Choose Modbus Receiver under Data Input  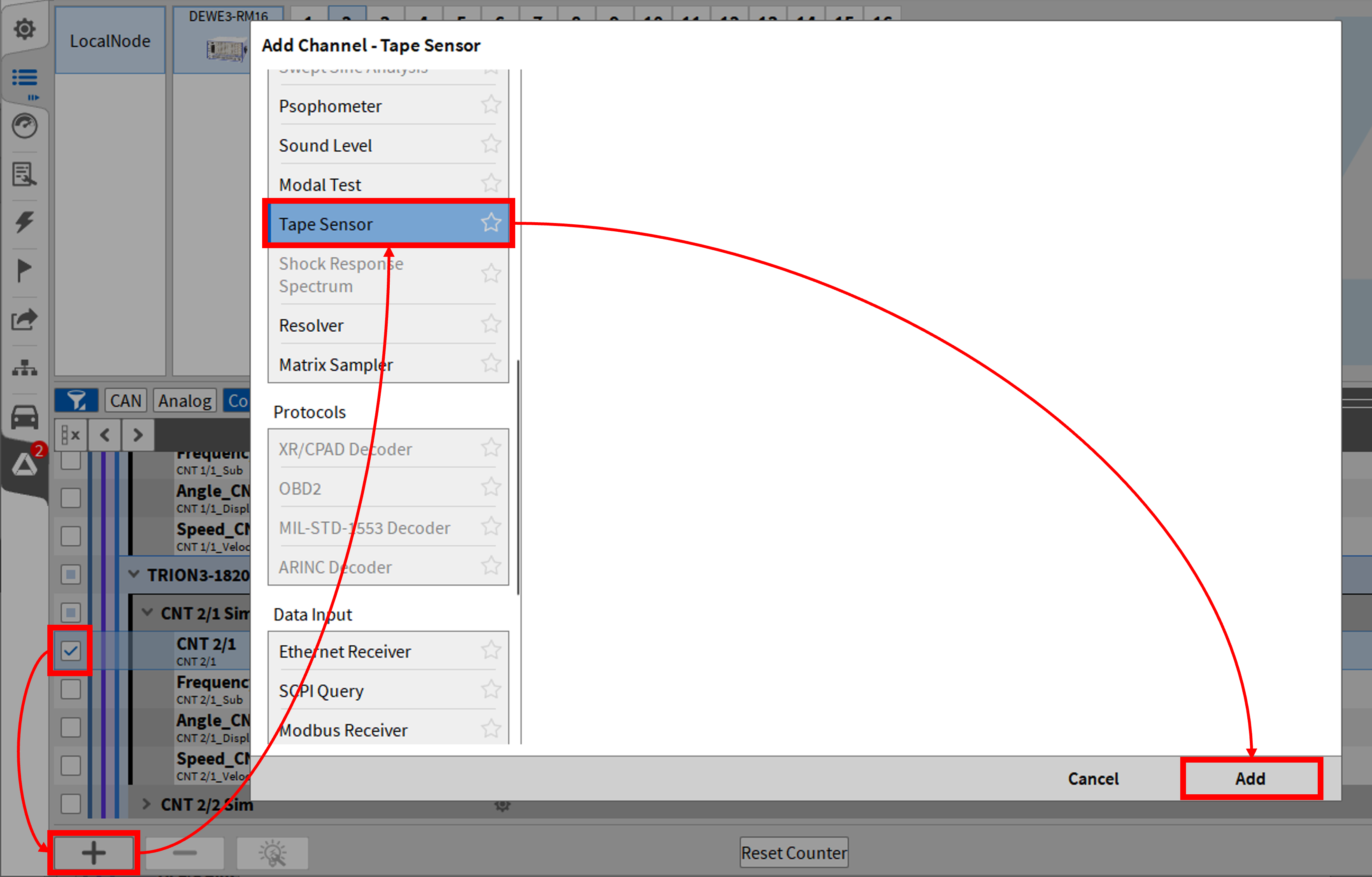pos(388,729)
